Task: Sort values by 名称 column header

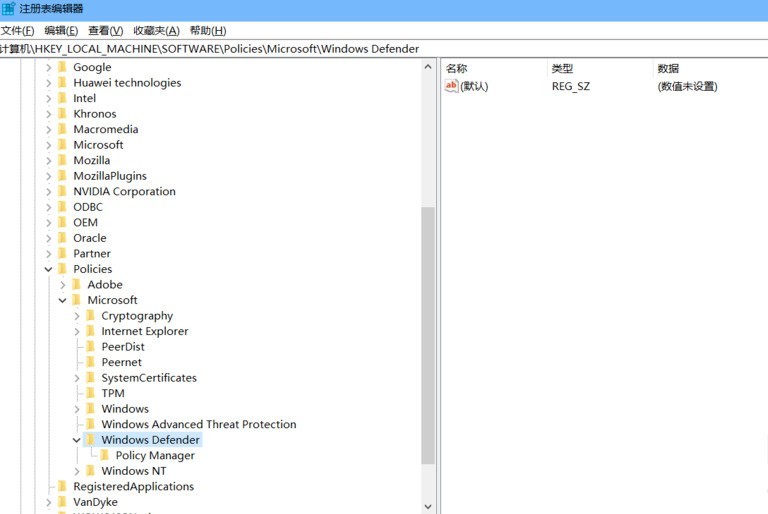Action: [457, 68]
